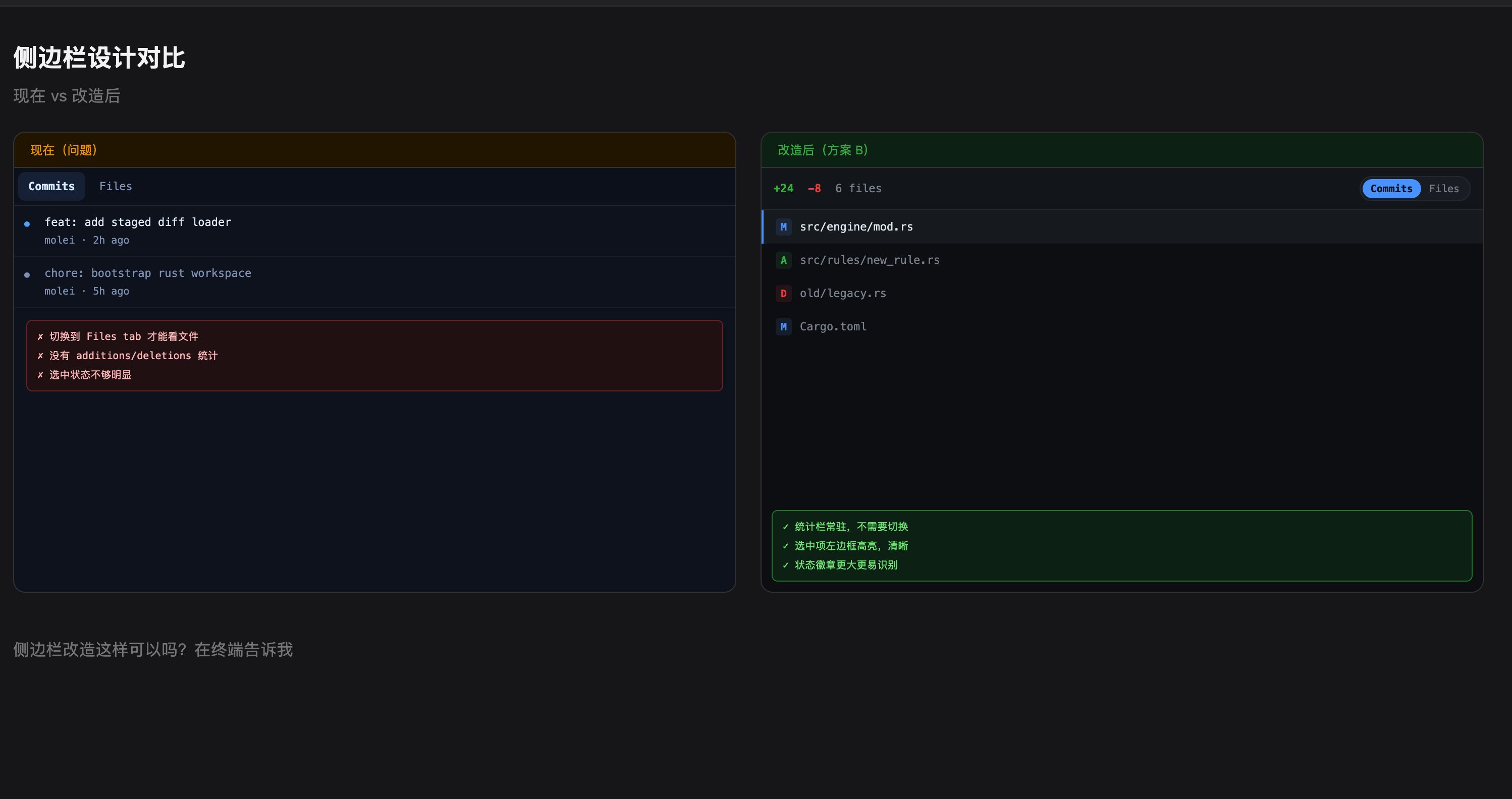Click the '6 files' stat label
Viewport: 1512px width, 799px height.
[858, 189]
